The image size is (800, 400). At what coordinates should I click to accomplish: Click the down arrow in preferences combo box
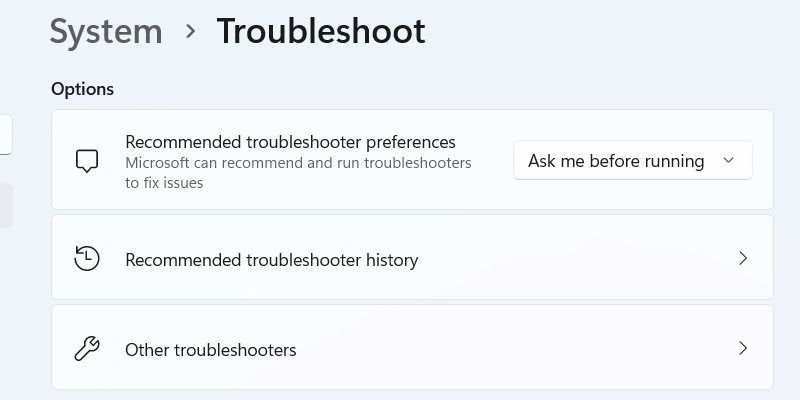pos(729,161)
